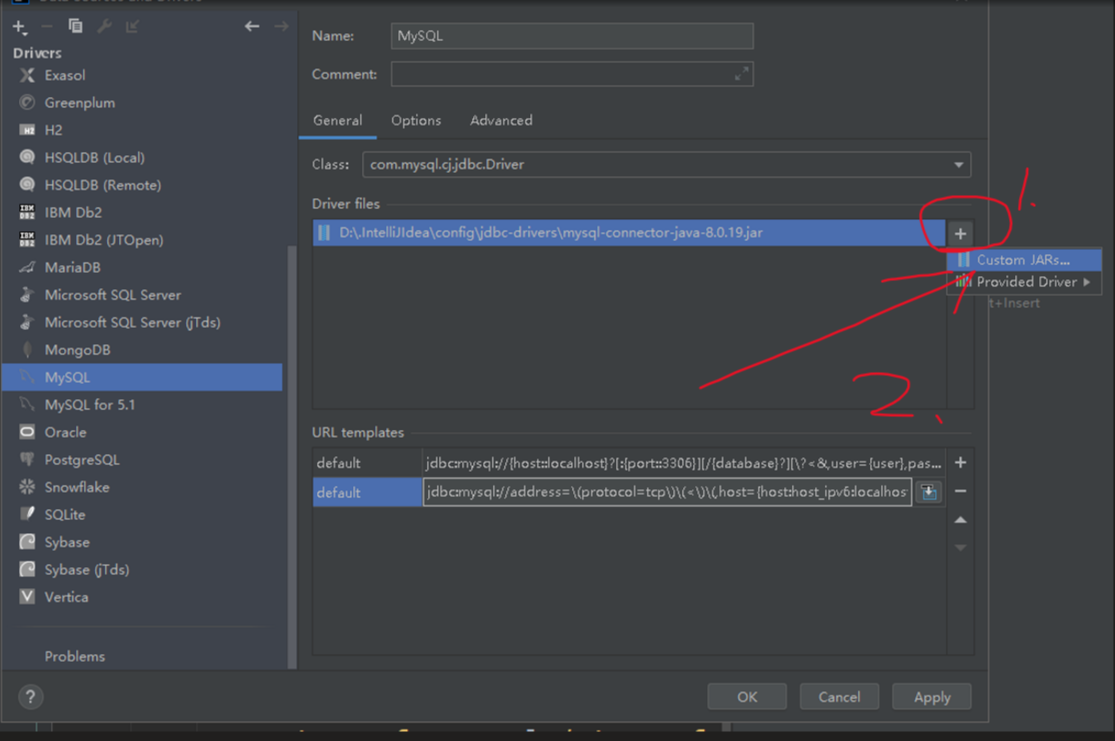Open the Provided Driver submenu
The height and width of the screenshot is (741, 1115).
pos(1024,282)
